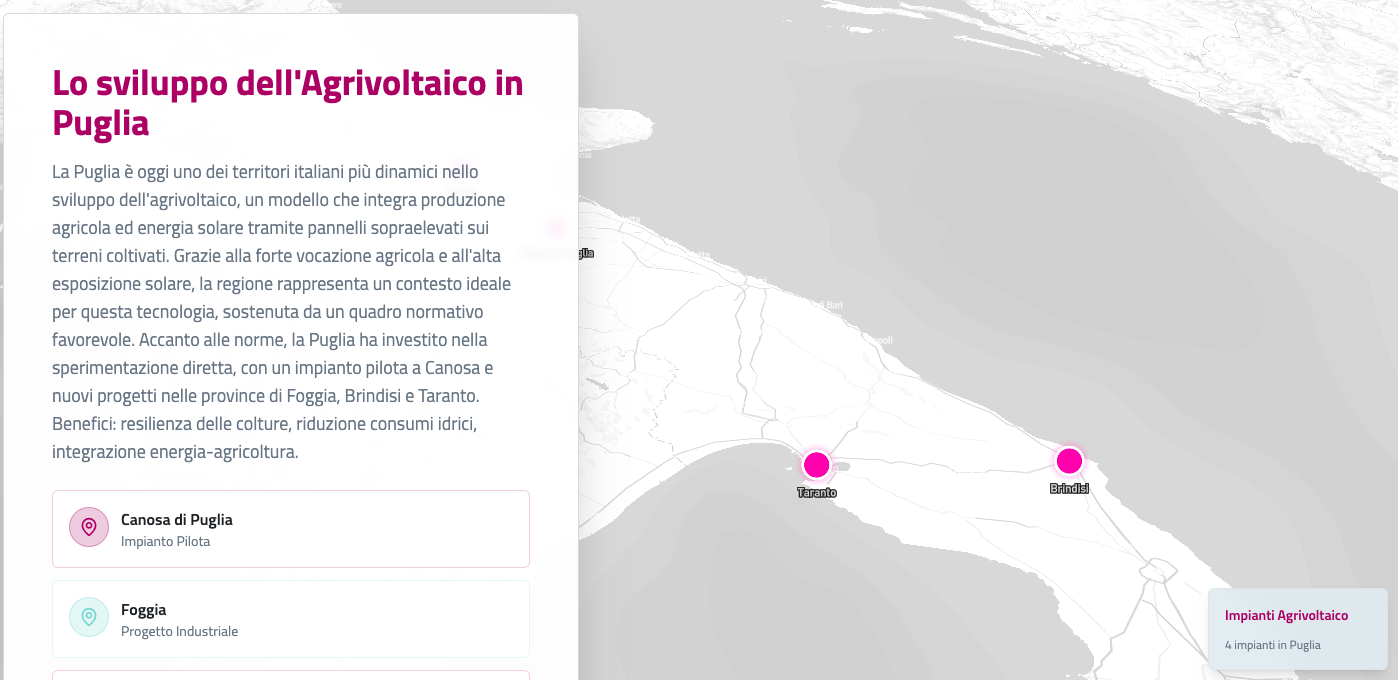Click the '4 impianti in Puglia' legend text
Screen dimensions: 1398x680
pyautogui.click(x=1272, y=645)
